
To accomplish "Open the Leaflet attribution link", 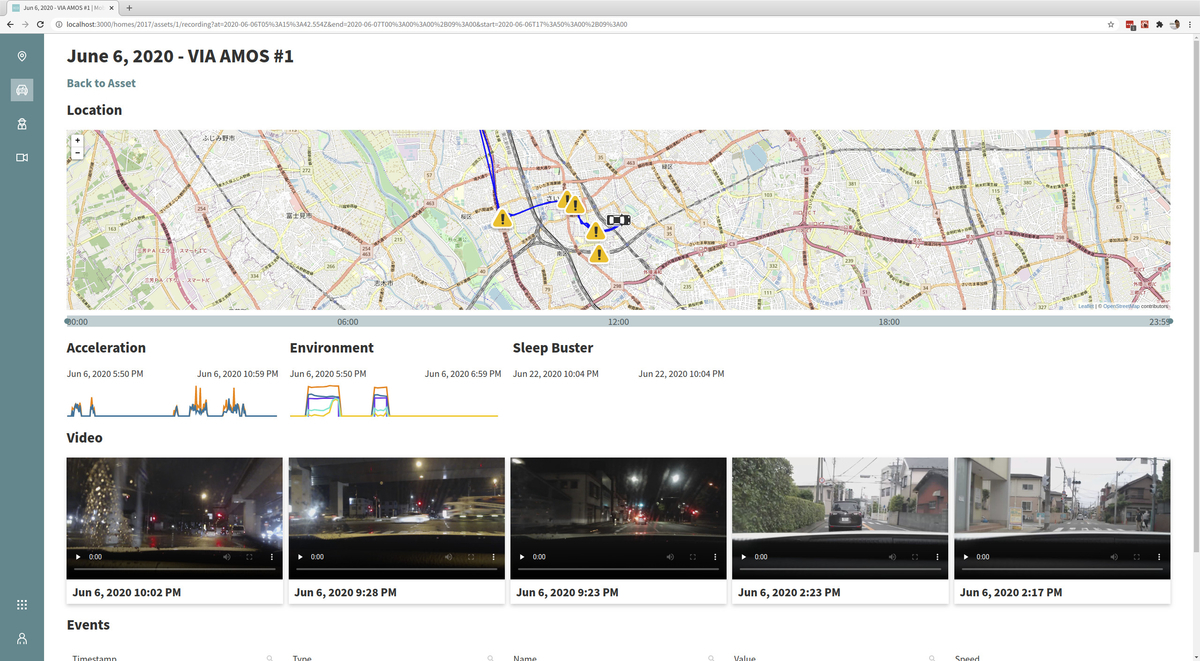I will 1085,306.
